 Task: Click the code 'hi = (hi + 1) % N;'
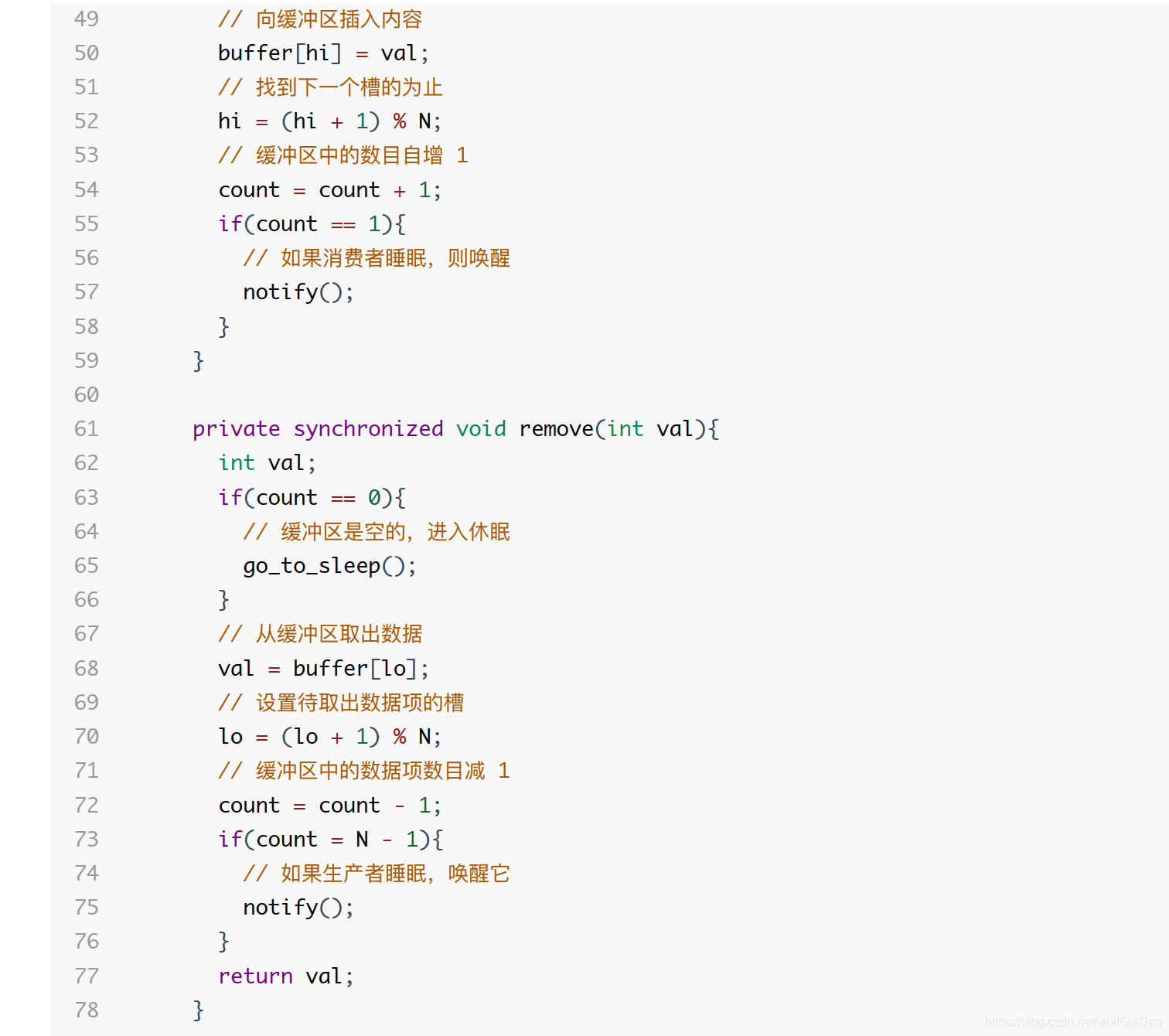pyautogui.click(x=329, y=121)
